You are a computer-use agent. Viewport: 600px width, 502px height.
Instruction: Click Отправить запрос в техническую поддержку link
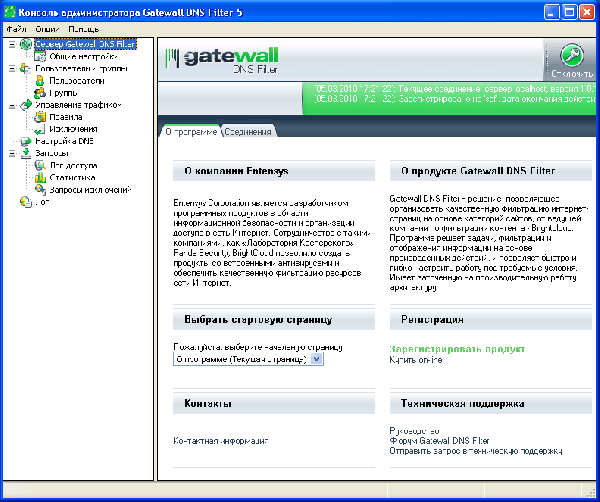[x=476, y=451]
